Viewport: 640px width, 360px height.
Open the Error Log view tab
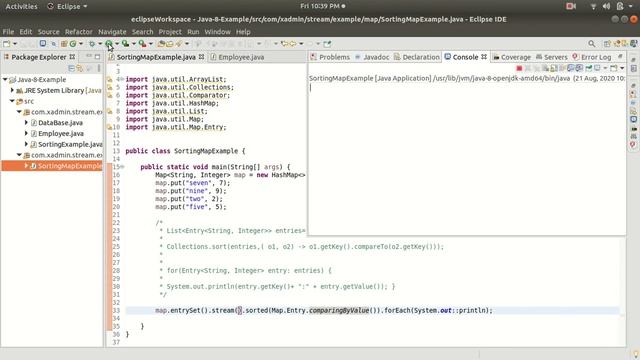coord(591,57)
